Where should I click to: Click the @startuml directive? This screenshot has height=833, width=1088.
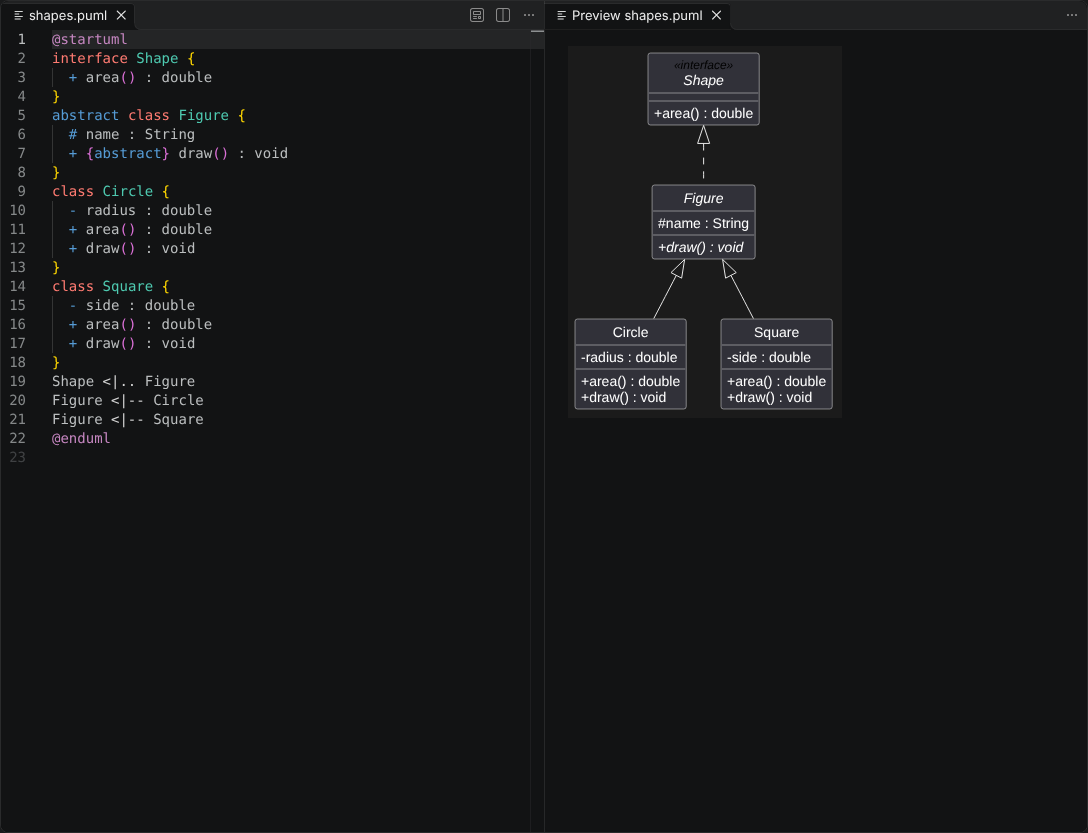90,40
